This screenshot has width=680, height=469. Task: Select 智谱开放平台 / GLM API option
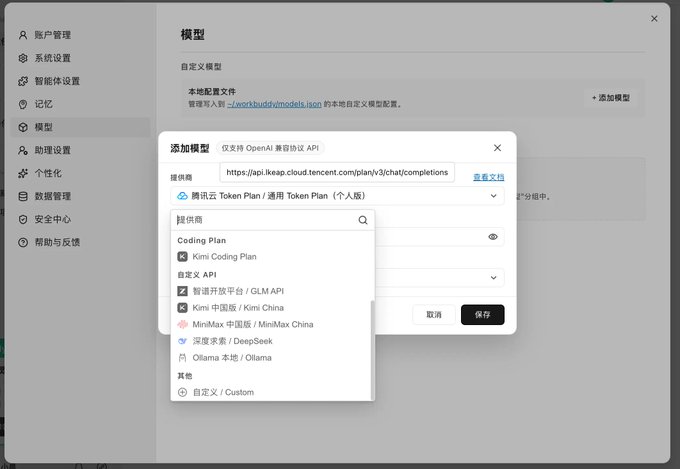click(271, 291)
